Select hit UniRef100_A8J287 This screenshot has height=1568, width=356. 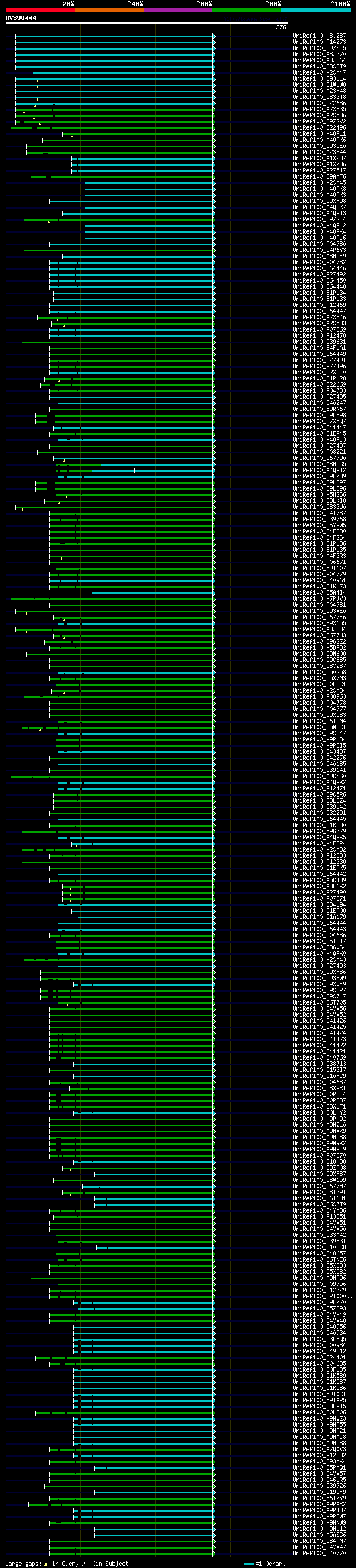tap(319, 36)
